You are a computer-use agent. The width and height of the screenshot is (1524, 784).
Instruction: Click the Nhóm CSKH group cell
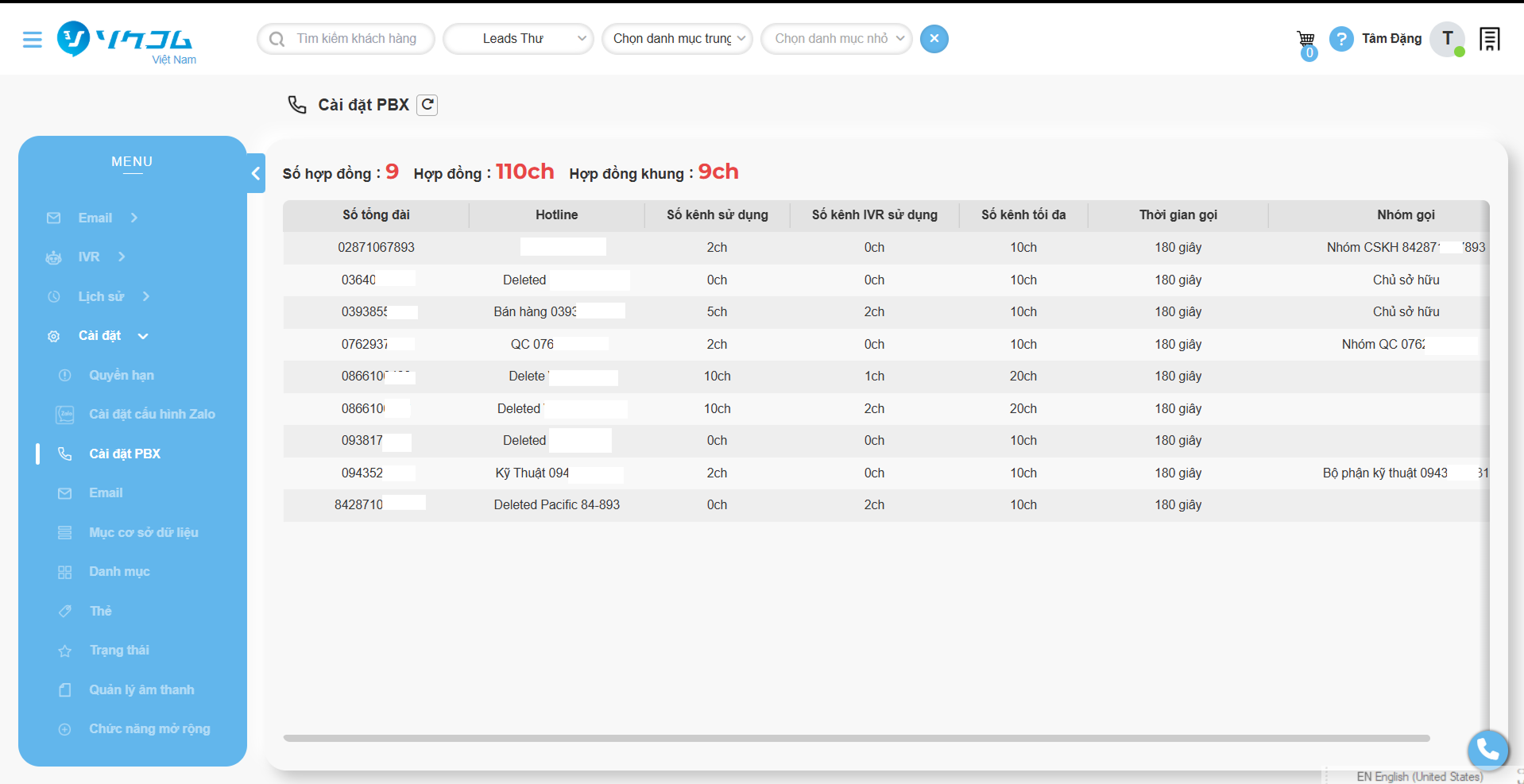tap(1406, 247)
